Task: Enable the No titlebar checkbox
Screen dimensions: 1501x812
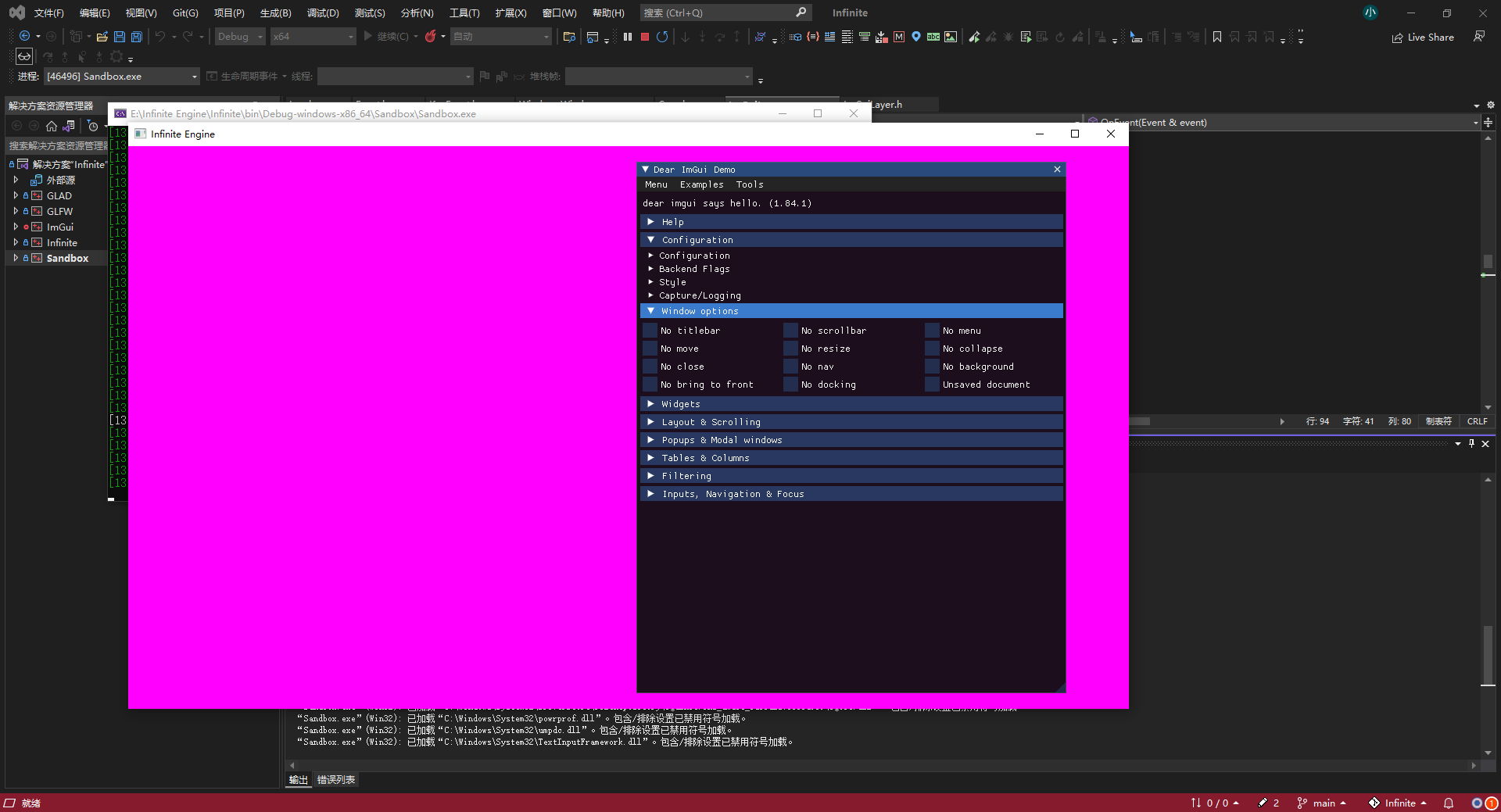Action: pos(650,331)
